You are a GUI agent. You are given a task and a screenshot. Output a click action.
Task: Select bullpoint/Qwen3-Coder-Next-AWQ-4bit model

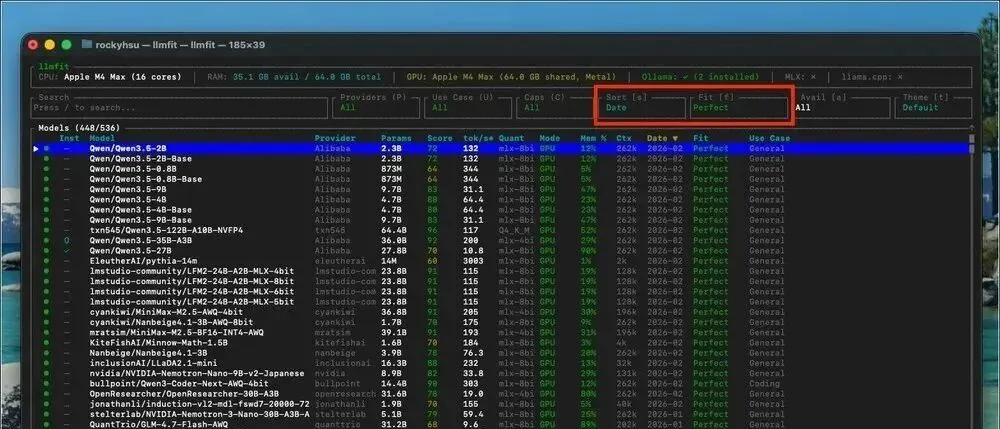[501, 383]
